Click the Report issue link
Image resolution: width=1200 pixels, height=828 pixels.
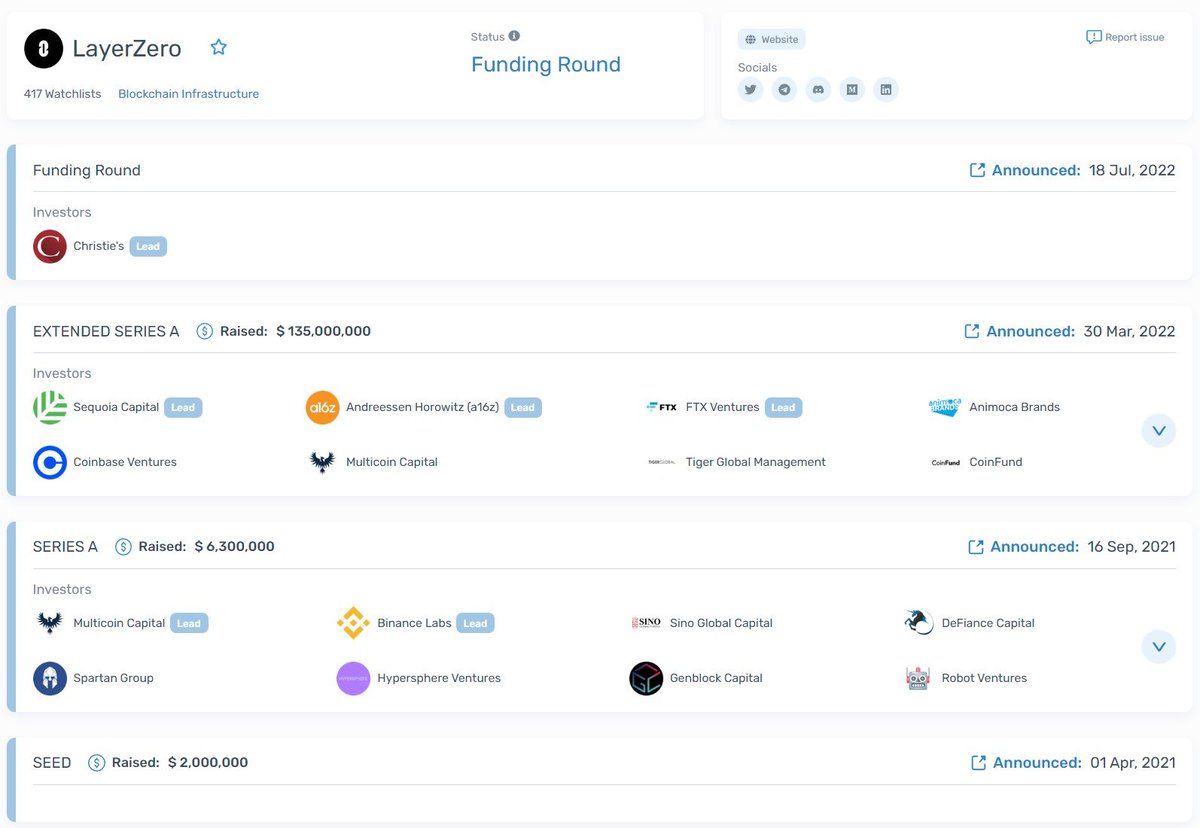coord(1125,36)
